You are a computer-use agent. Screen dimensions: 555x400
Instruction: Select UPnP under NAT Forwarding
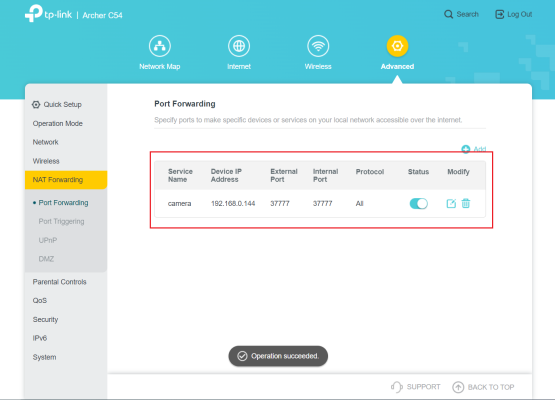tap(48, 240)
